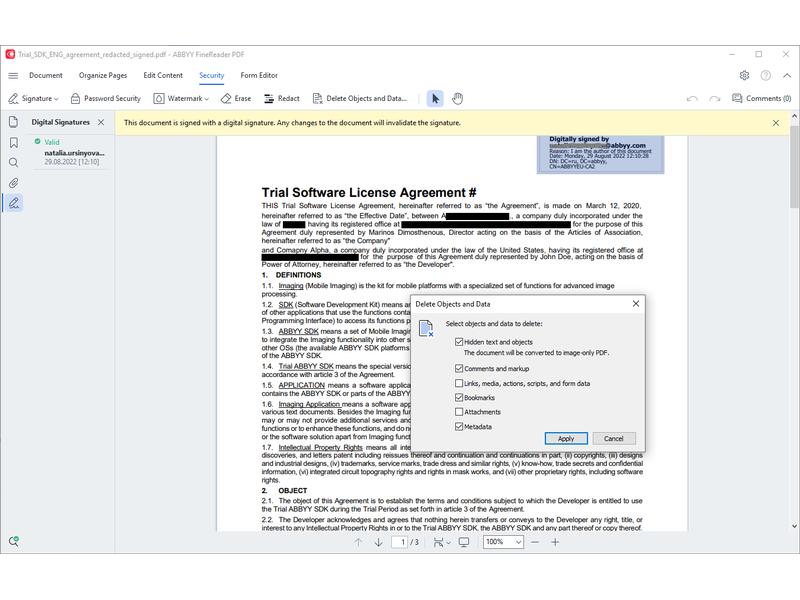Select the Redact tool
Image resolution: width=800 pixels, height=600 pixels.
tap(282, 98)
